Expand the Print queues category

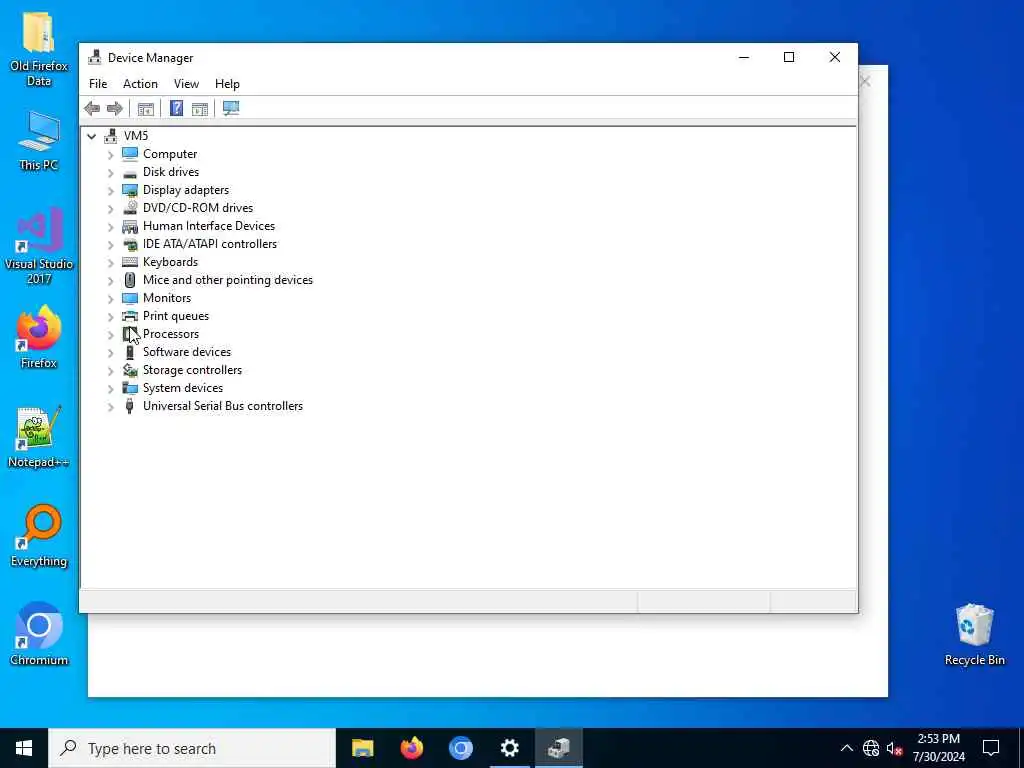pyautogui.click(x=110, y=317)
